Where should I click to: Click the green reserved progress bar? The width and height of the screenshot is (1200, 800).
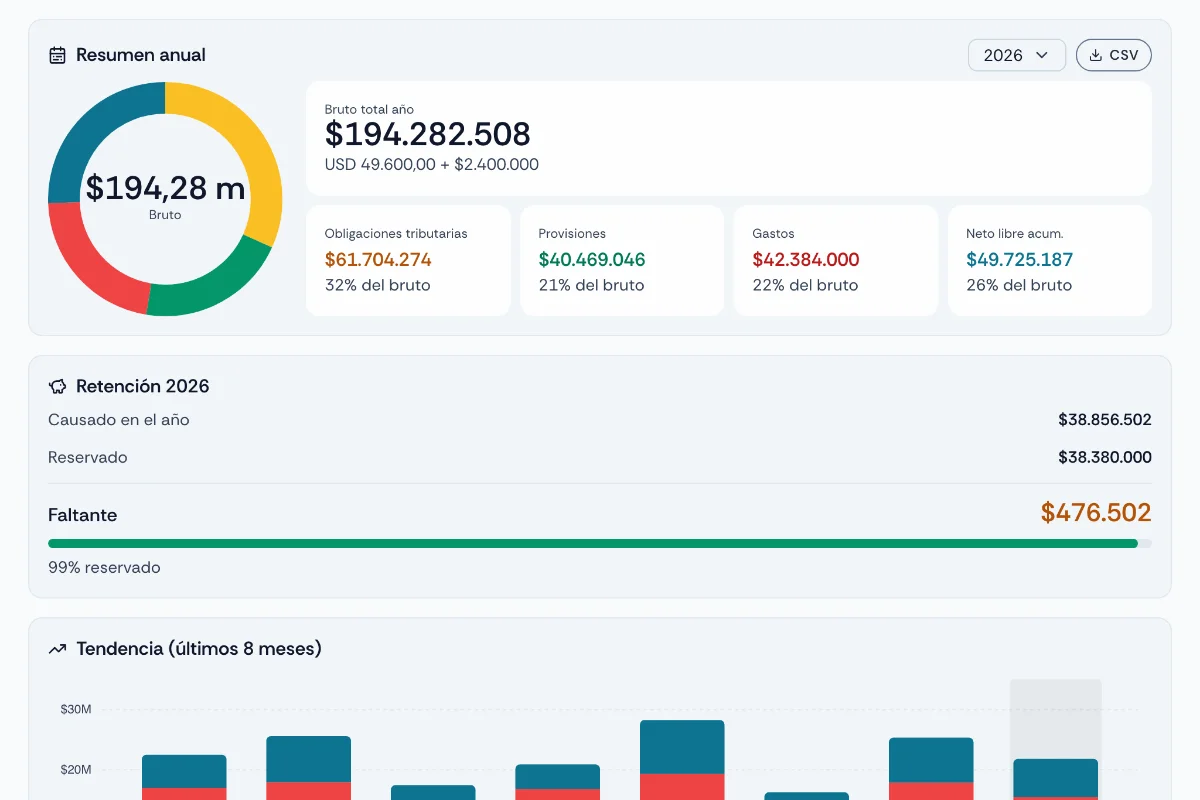click(x=593, y=544)
